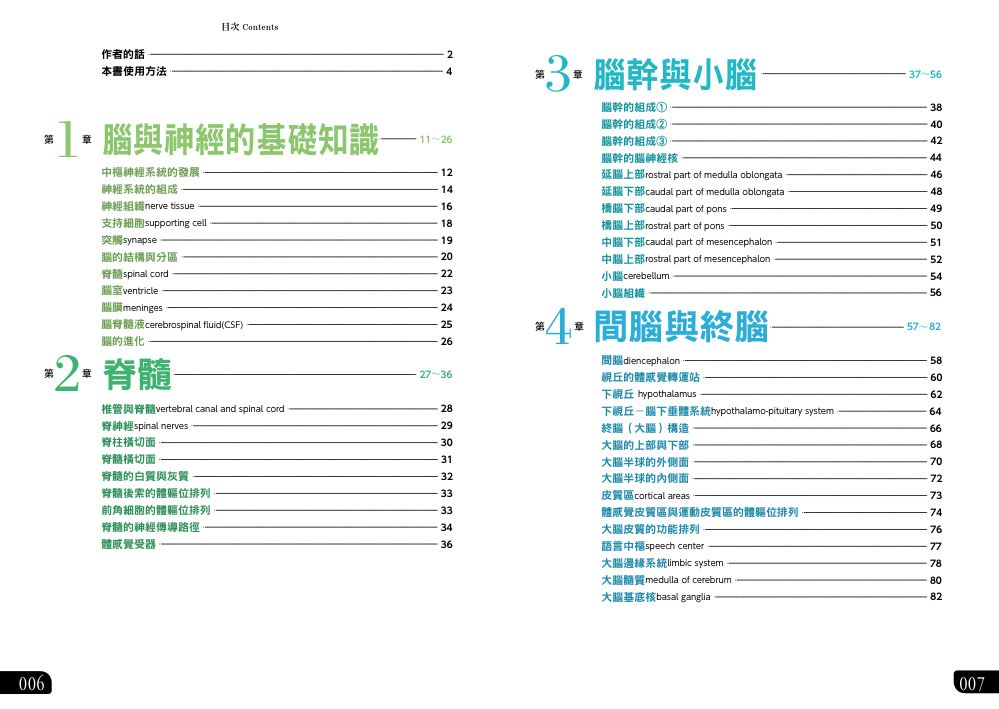This screenshot has height=709, width=999.
Task: Click the 007 page number label
Action: 972,684
